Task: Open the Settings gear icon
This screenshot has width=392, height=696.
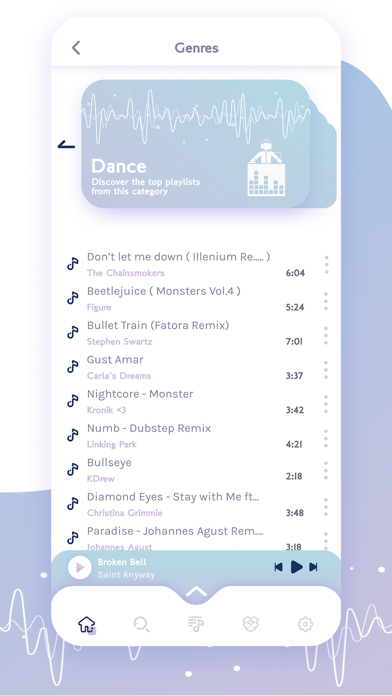Action: (305, 625)
